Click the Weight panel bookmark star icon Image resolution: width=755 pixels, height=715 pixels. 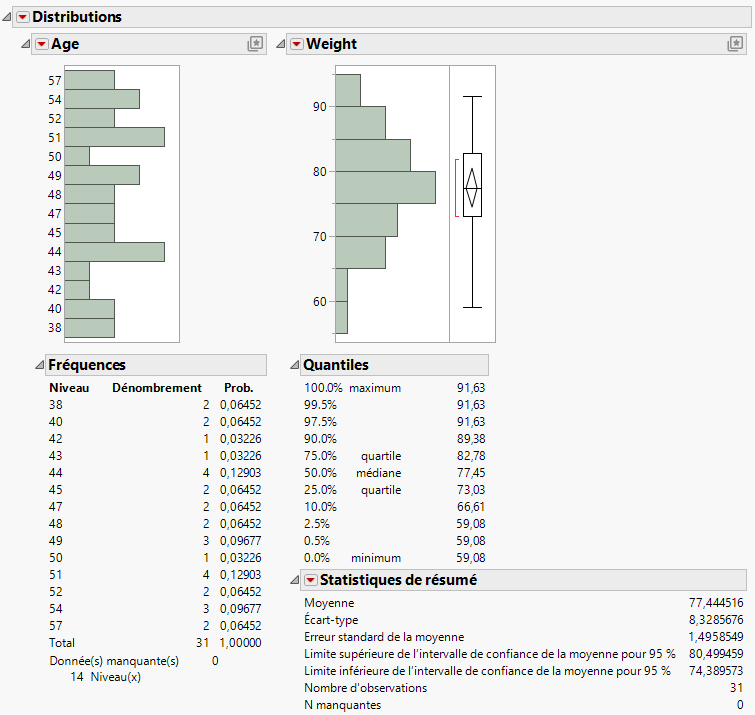coord(735,44)
